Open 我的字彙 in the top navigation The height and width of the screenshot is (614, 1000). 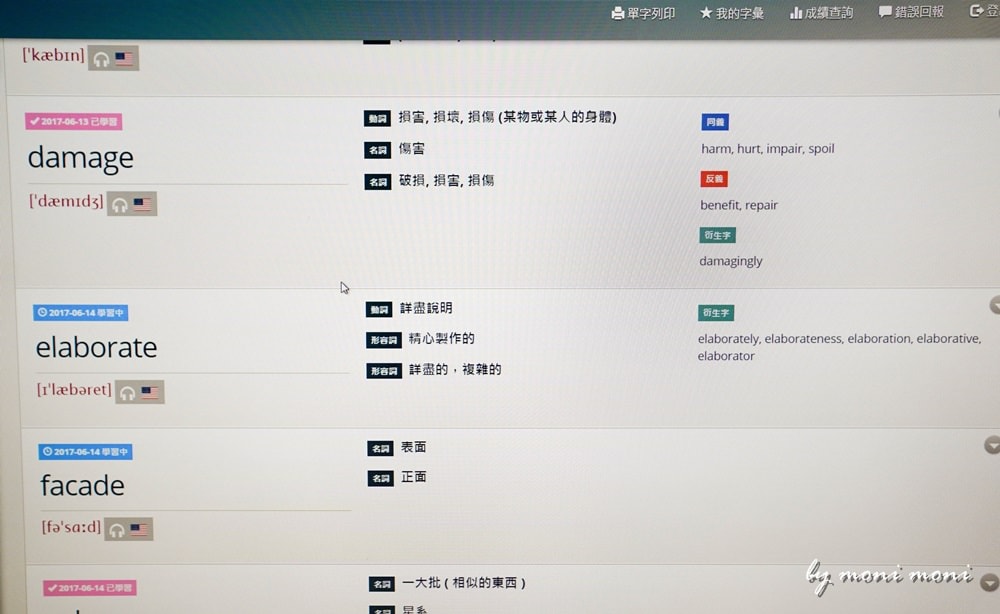[x=731, y=13]
